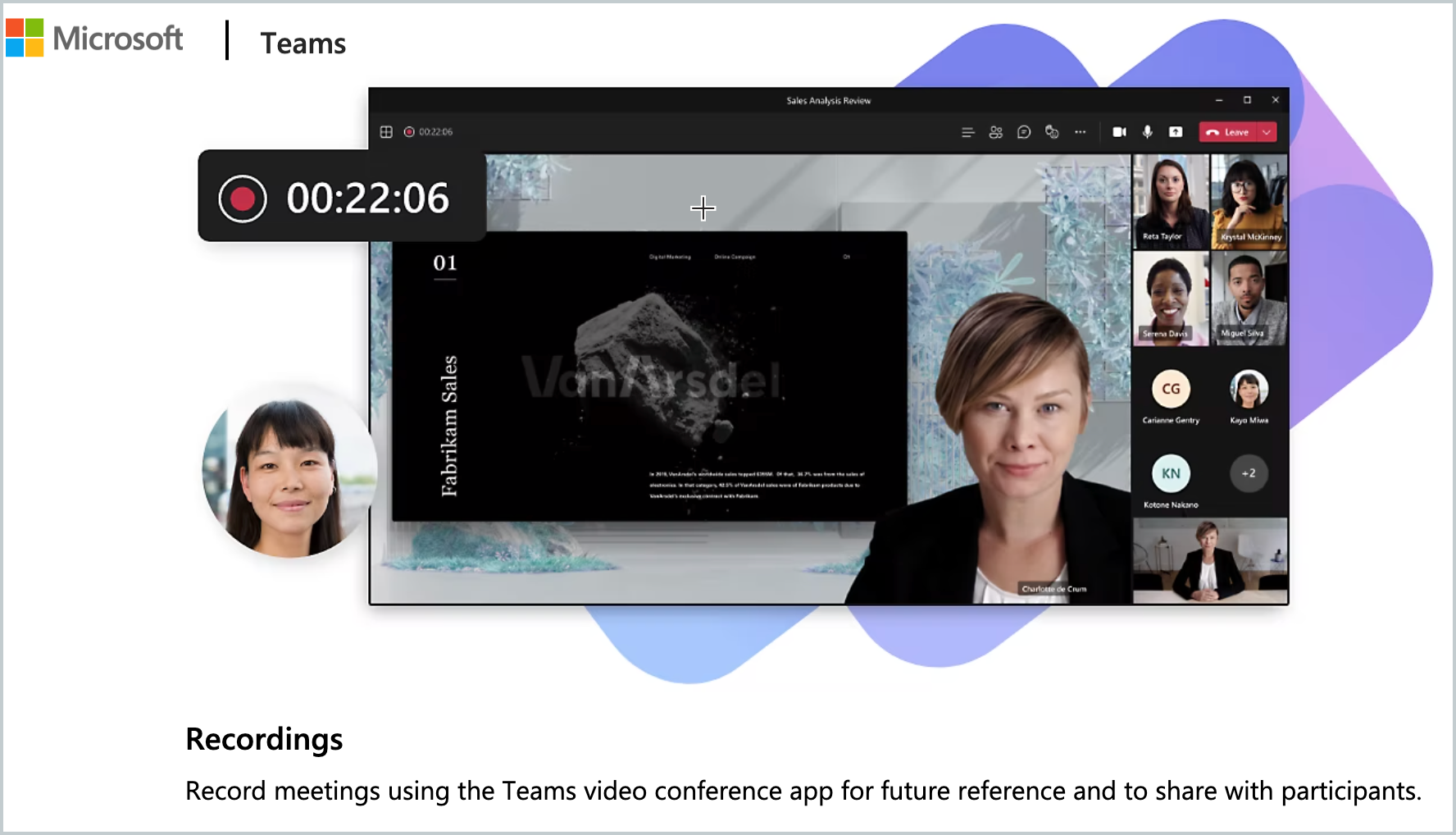Click the Sales Analysis Review title bar

tap(828, 99)
